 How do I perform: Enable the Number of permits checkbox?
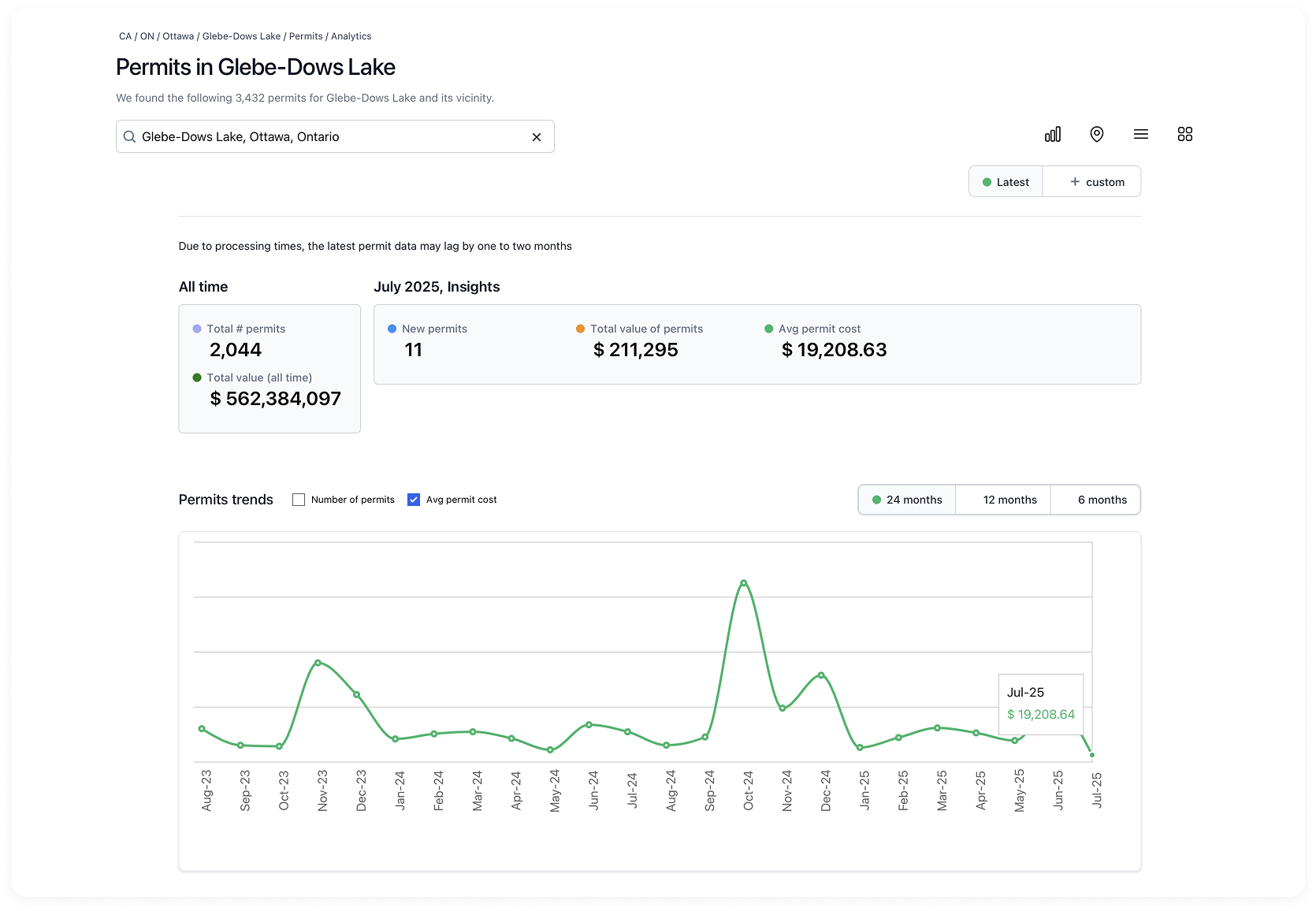point(299,500)
